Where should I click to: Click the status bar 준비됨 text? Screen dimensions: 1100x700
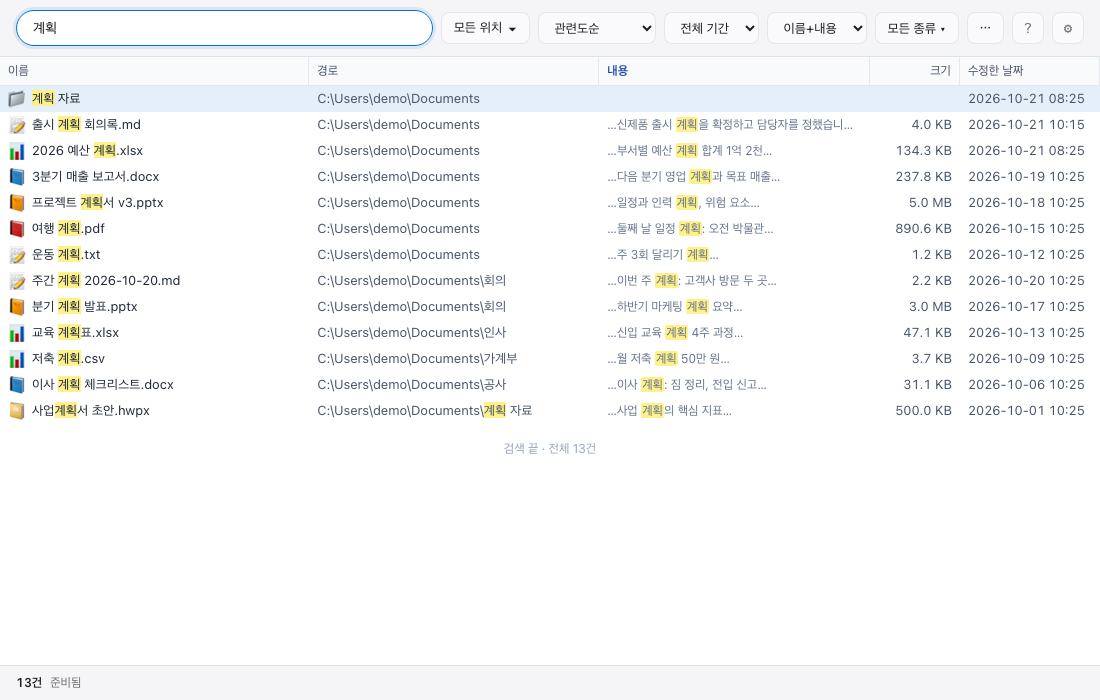tap(66, 682)
